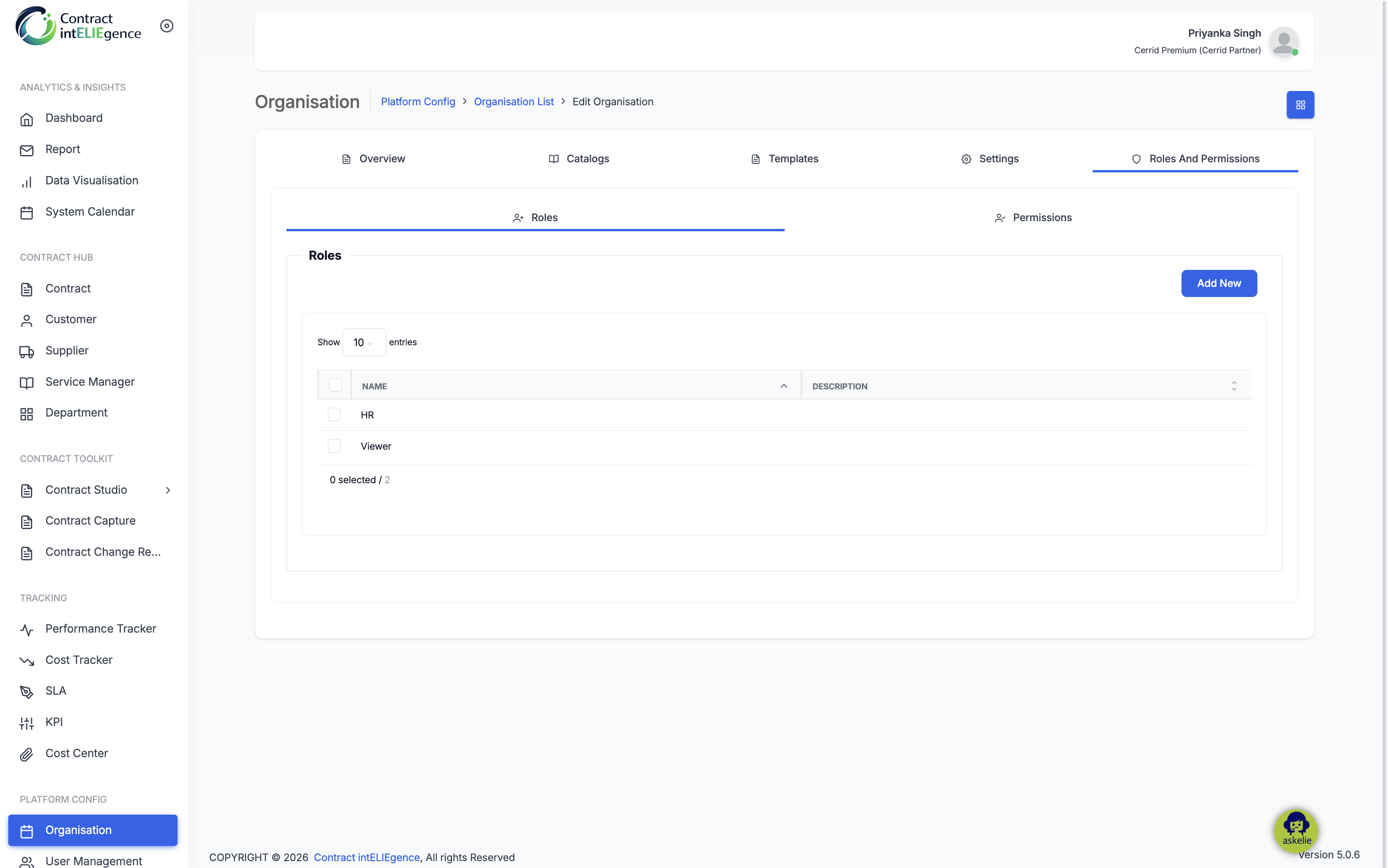Viewport: 1388px width, 868px height.
Task: Click the user profile avatar
Action: tap(1284, 41)
